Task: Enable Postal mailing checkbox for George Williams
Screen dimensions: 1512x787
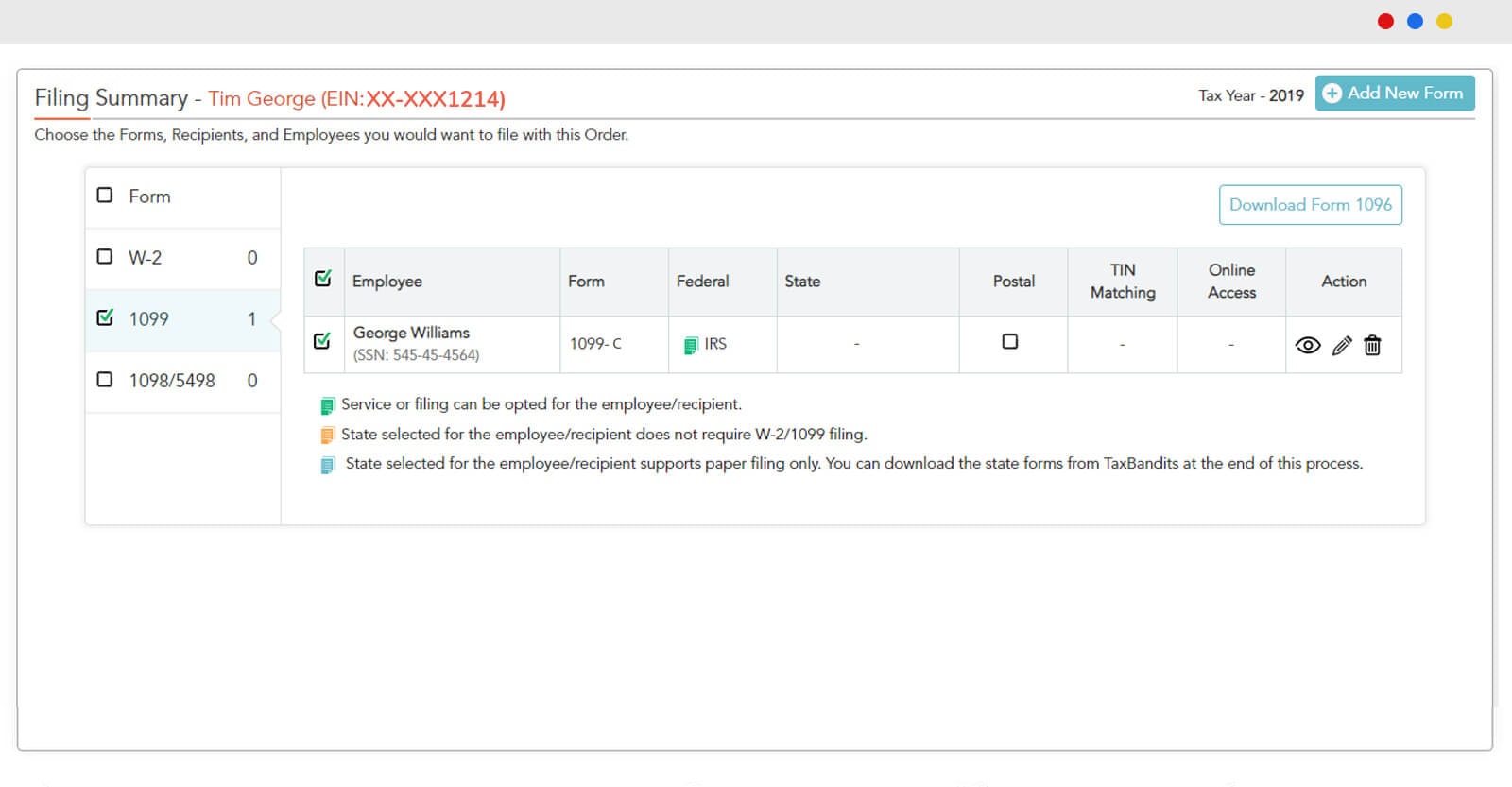Action: [1009, 341]
